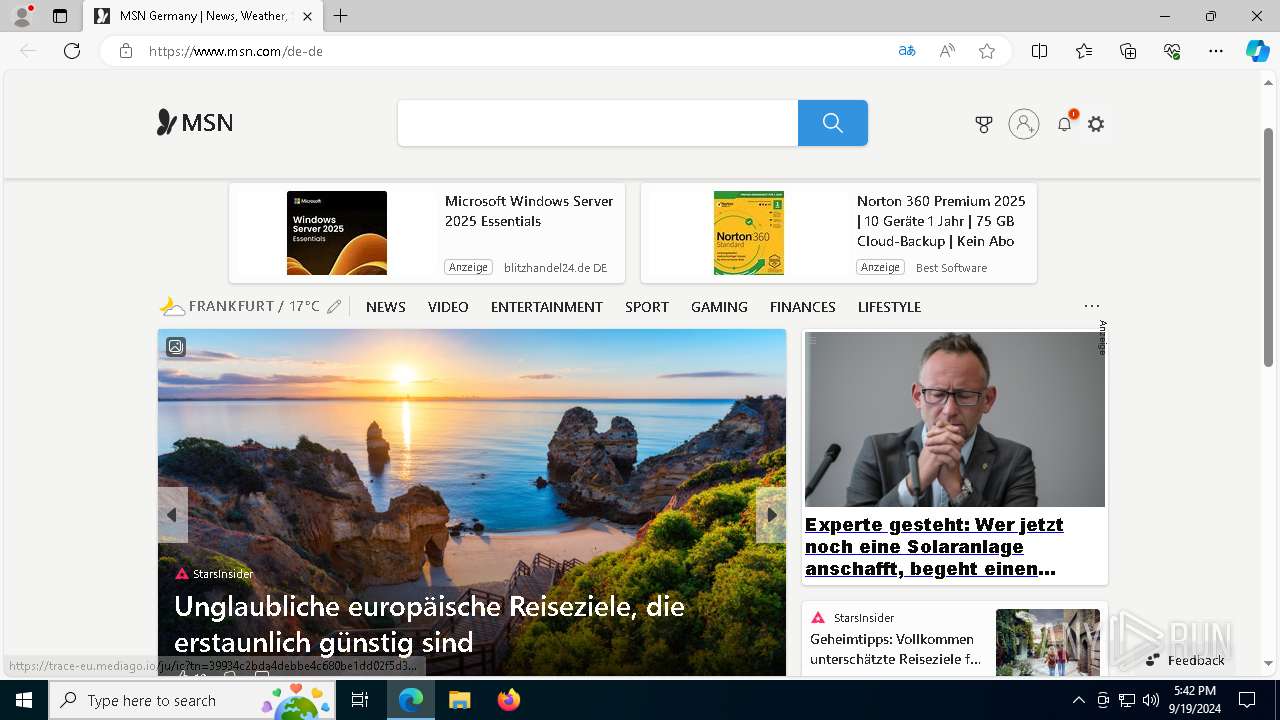
Task: Click the Norton 360 product thumbnail
Action: point(749,233)
